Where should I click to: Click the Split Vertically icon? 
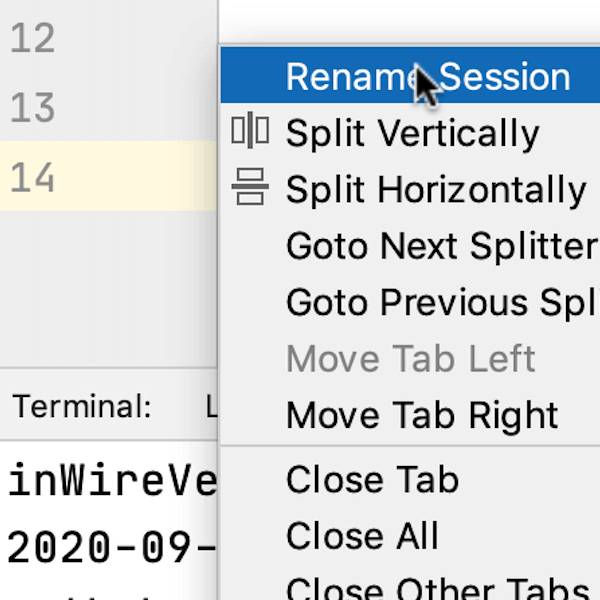250,132
